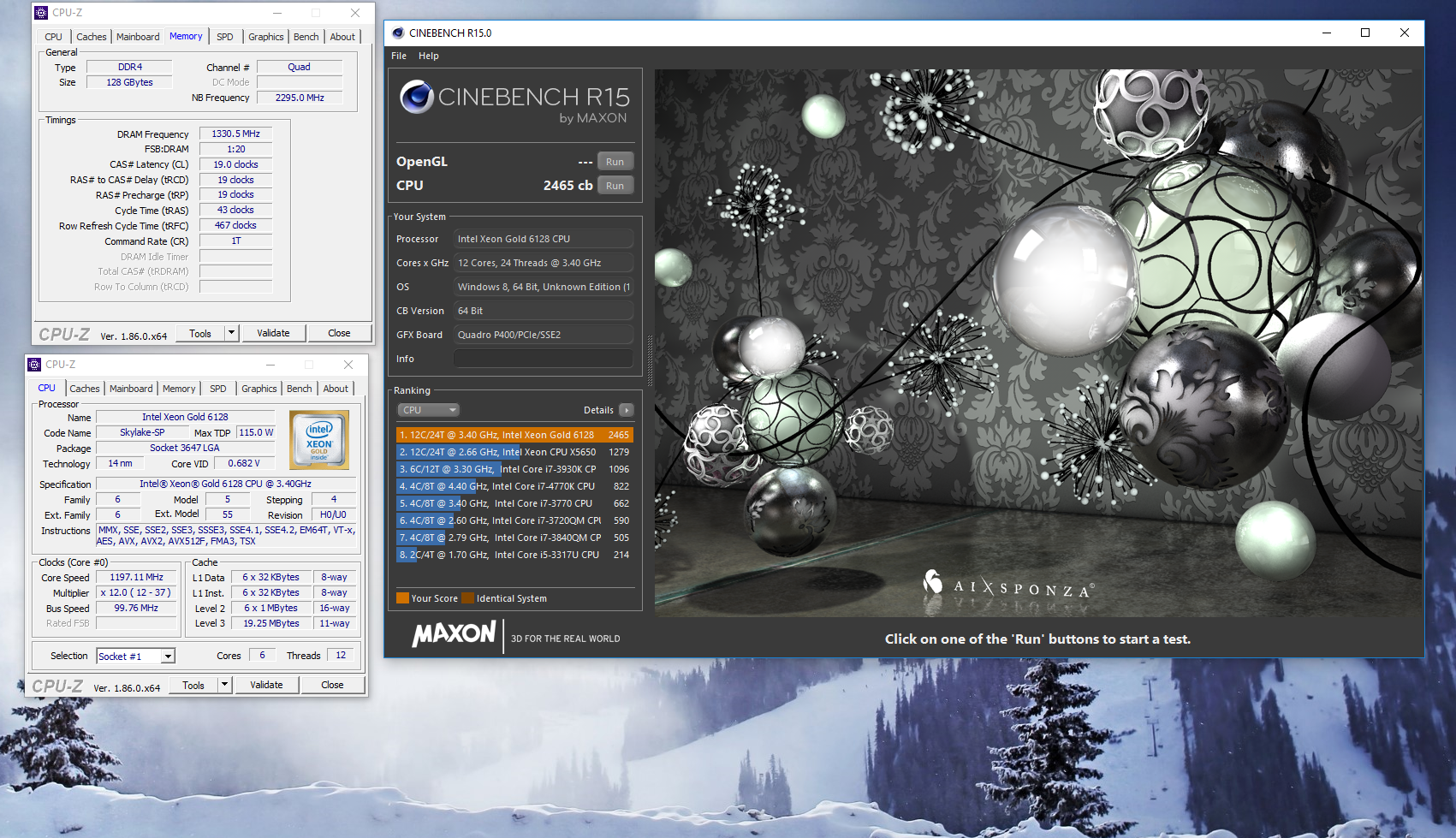1456x838 pixels.
Task: Click the AIXSPONZA logo on the render
Action: [1008, 585]
